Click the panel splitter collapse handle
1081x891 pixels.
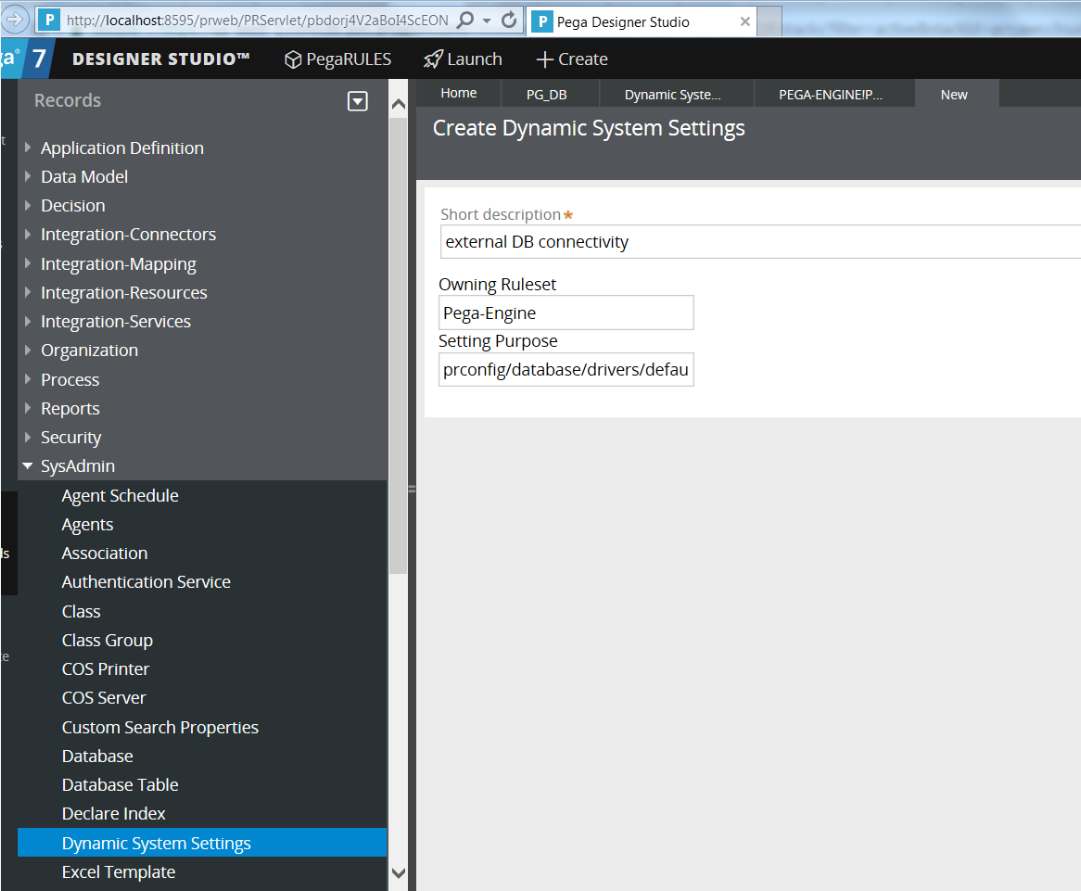[412, 489]
